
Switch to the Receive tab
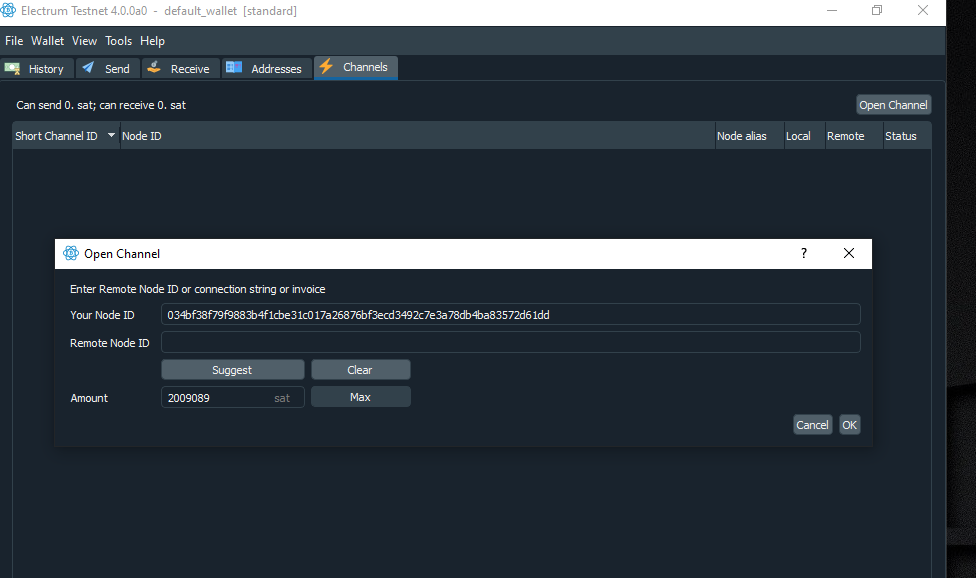(x=181, y=68)
